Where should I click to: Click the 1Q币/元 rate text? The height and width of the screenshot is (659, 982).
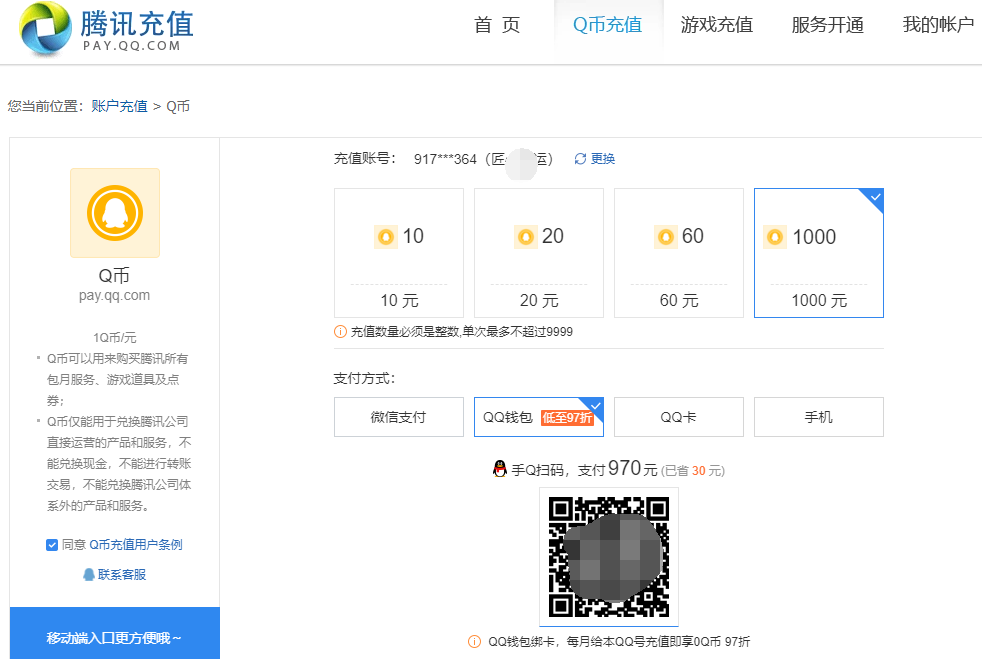[115, 338]
